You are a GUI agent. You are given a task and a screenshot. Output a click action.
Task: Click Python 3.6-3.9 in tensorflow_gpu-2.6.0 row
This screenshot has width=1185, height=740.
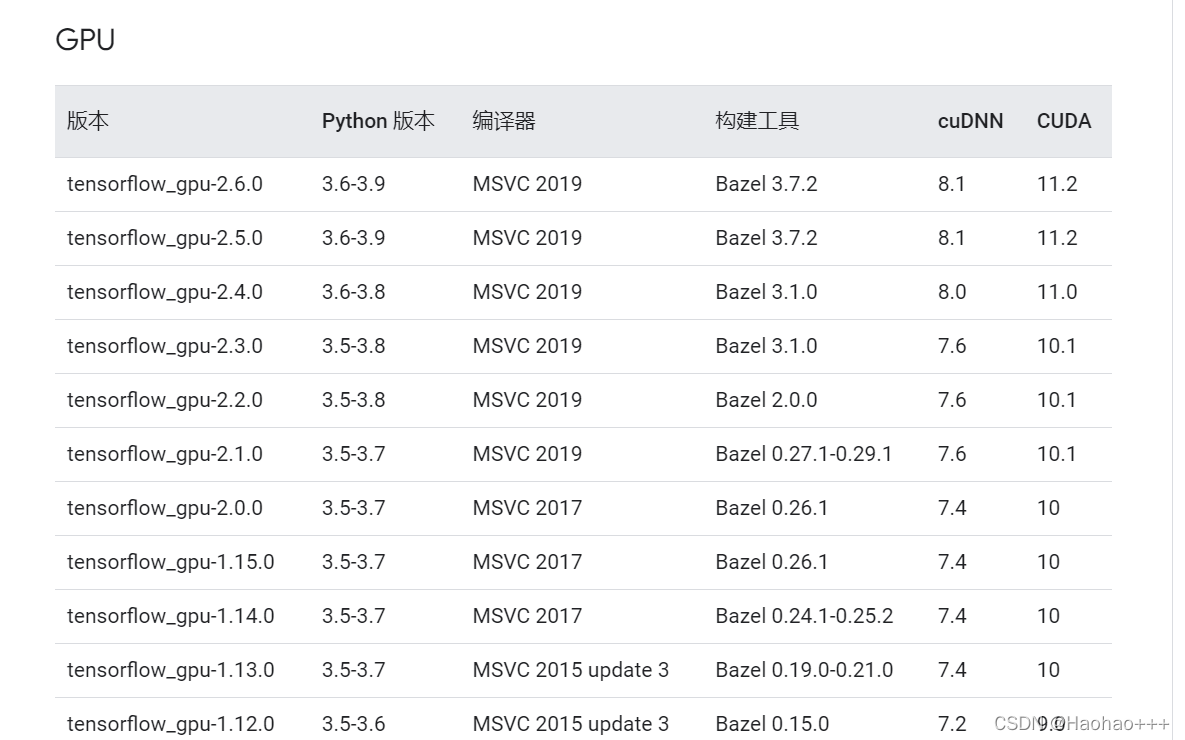[354, 184]
